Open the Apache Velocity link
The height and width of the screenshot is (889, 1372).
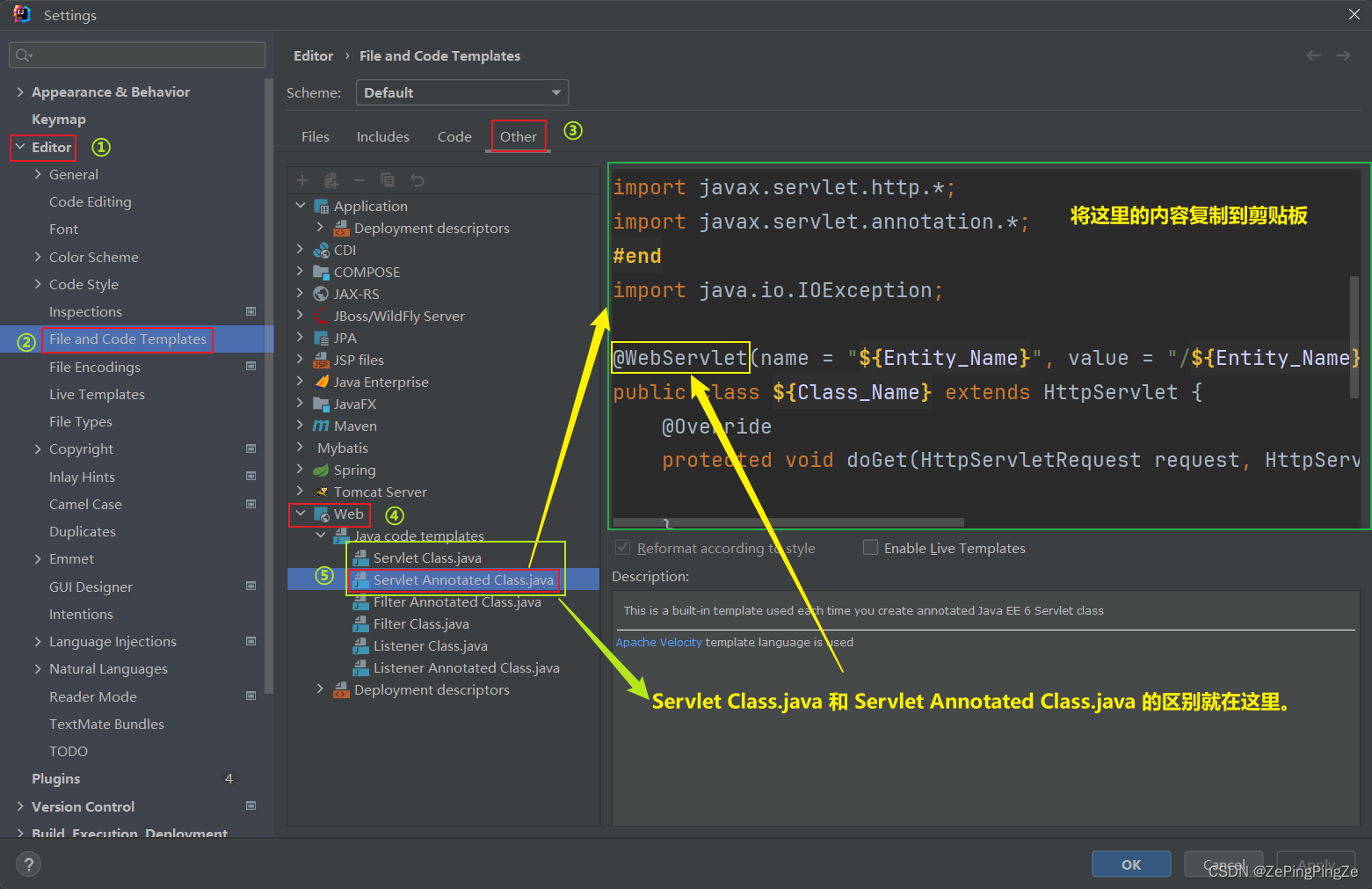[658, 643]
